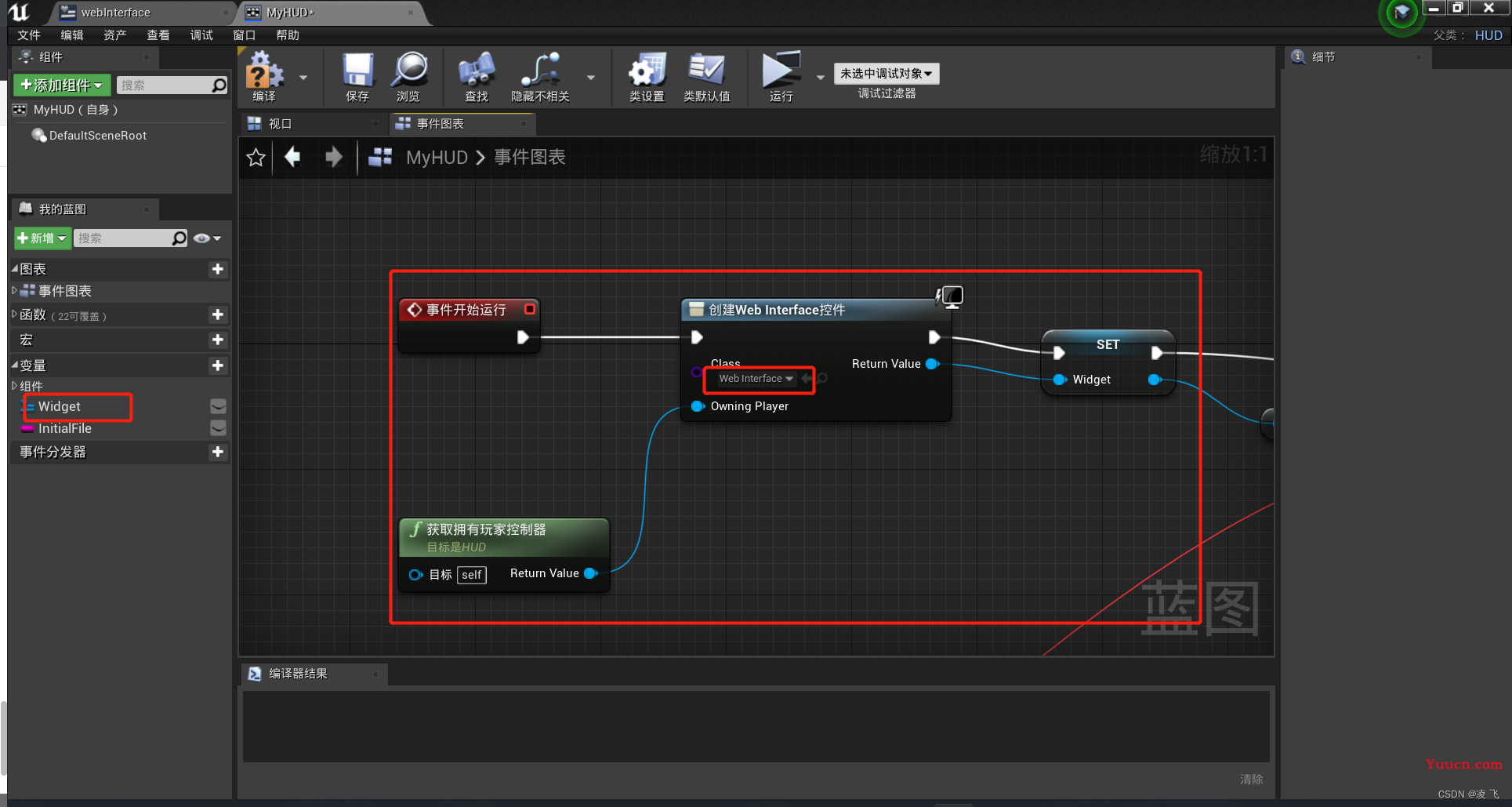Image resolution: width=1512 pixels, height=807 pixels.
Task: Open the 窗口 menu
Action: (x=245, y=35)
